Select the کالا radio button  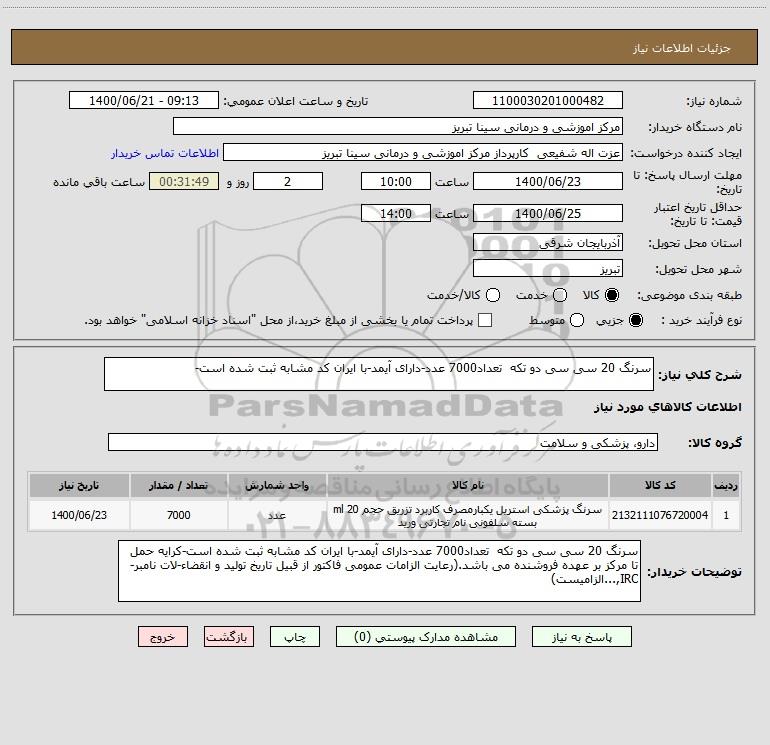coord(612,295)
